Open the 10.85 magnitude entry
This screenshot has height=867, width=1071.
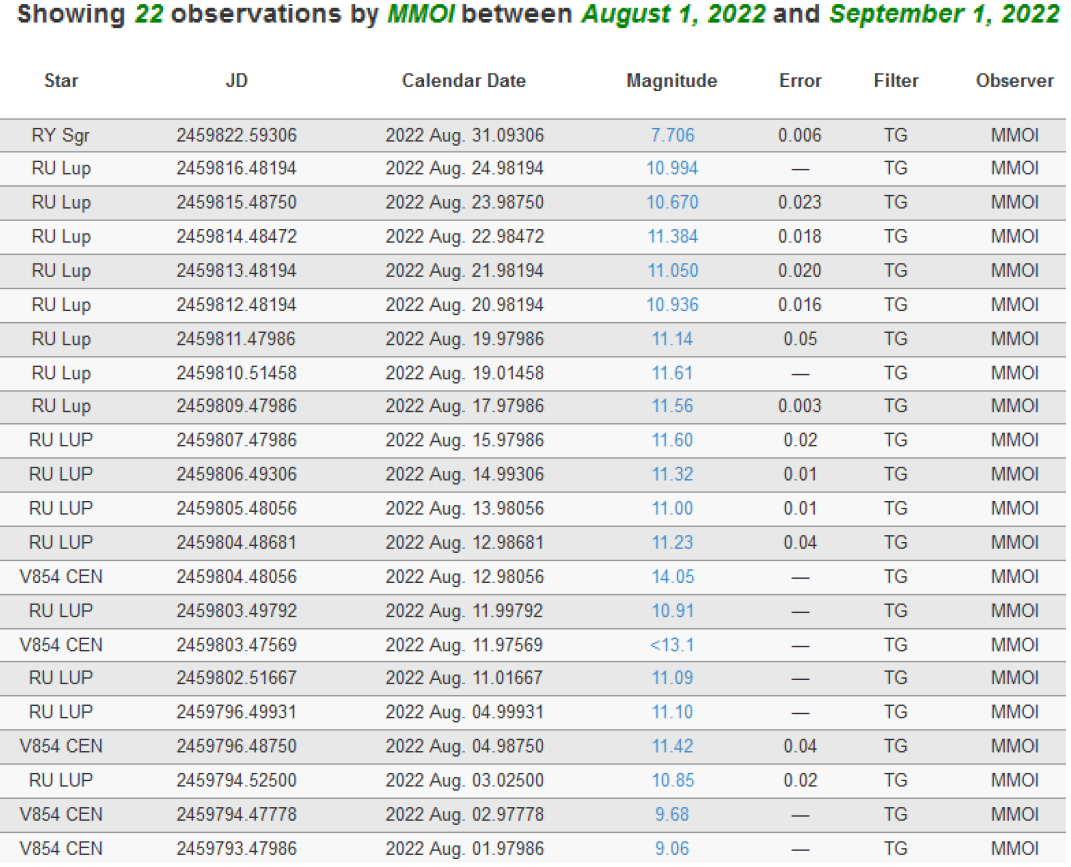(x=672, y=781)
